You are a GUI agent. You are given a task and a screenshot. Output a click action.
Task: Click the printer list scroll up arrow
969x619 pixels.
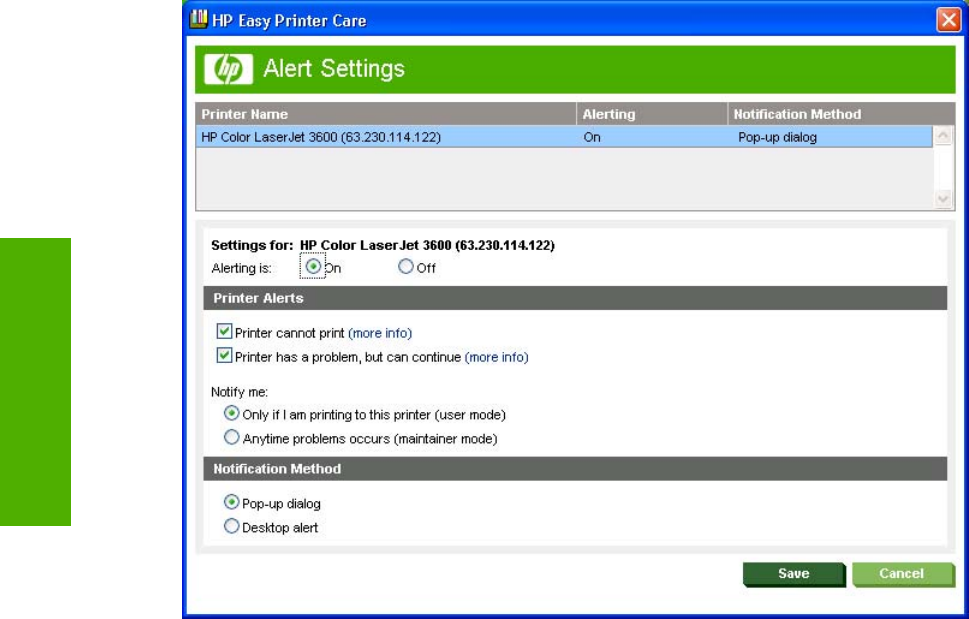pyautogui.click(x=942, y=136)
